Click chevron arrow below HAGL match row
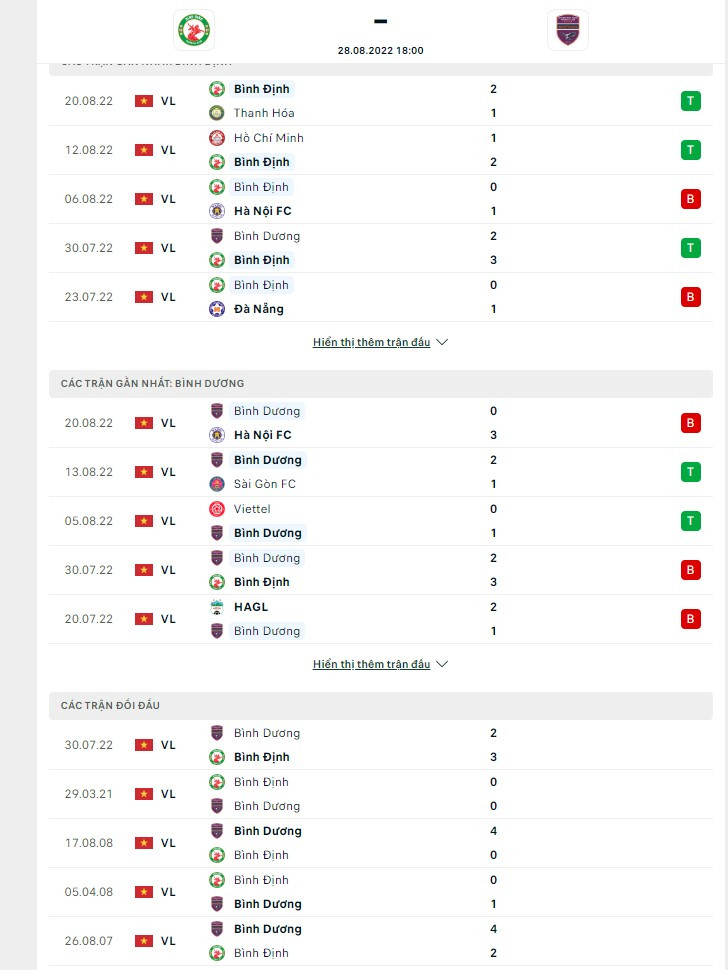The height and width of the screenshot is (970, 728). 443,664
